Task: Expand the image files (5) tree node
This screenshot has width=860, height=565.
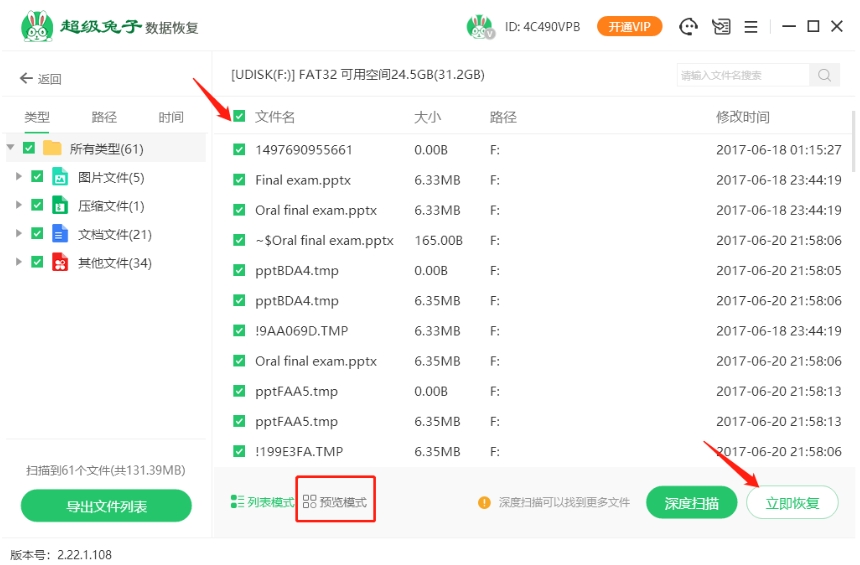Action: click(x=18, y=177)
